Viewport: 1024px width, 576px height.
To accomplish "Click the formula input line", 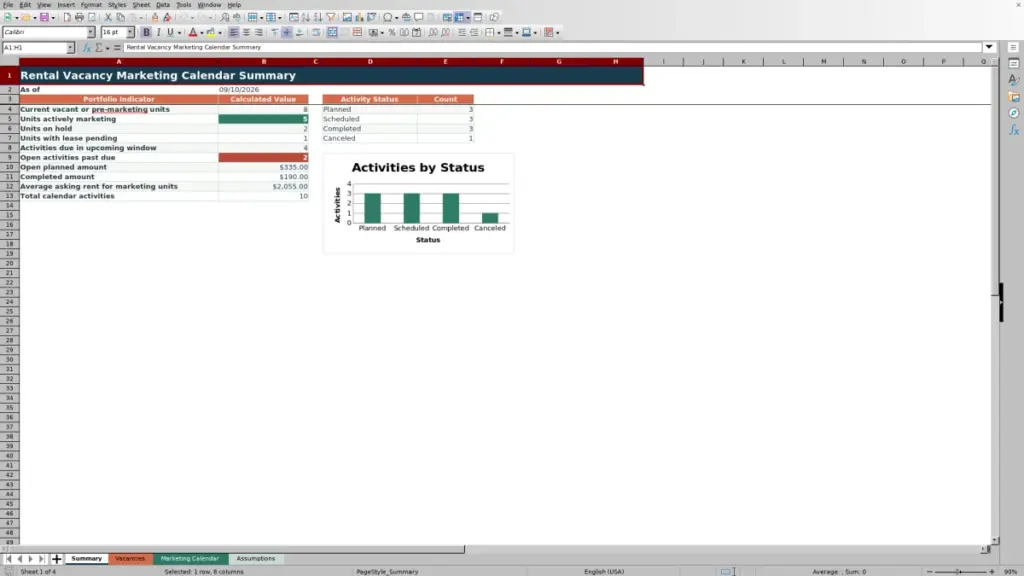I will coord(552,47).
